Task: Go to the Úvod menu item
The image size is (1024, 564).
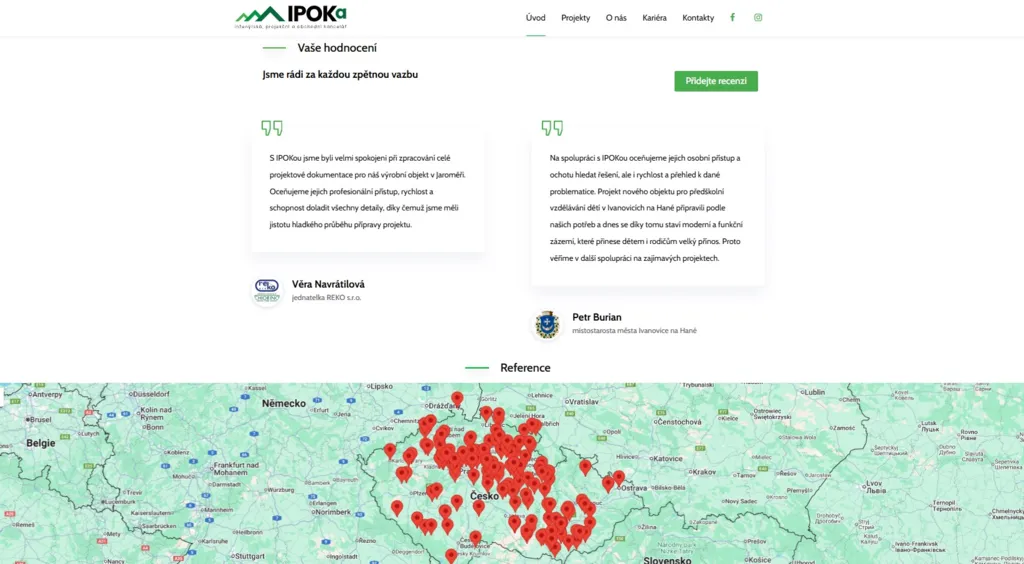Action: pos(536,18)
